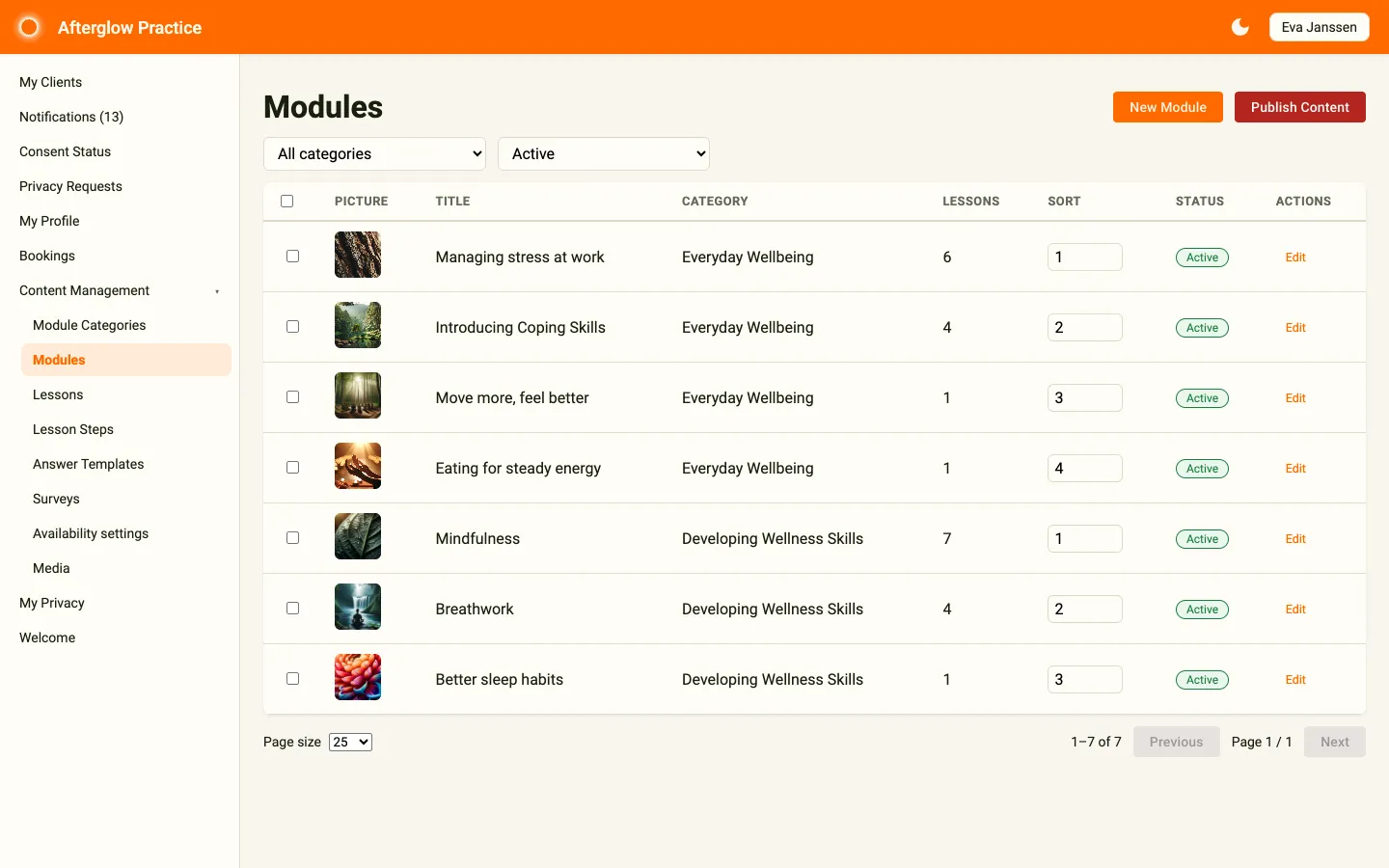Screen dimensions: 1389x868
Task: Focus the sort input for Better sleep habits
Action: [x=1085, y=679]
